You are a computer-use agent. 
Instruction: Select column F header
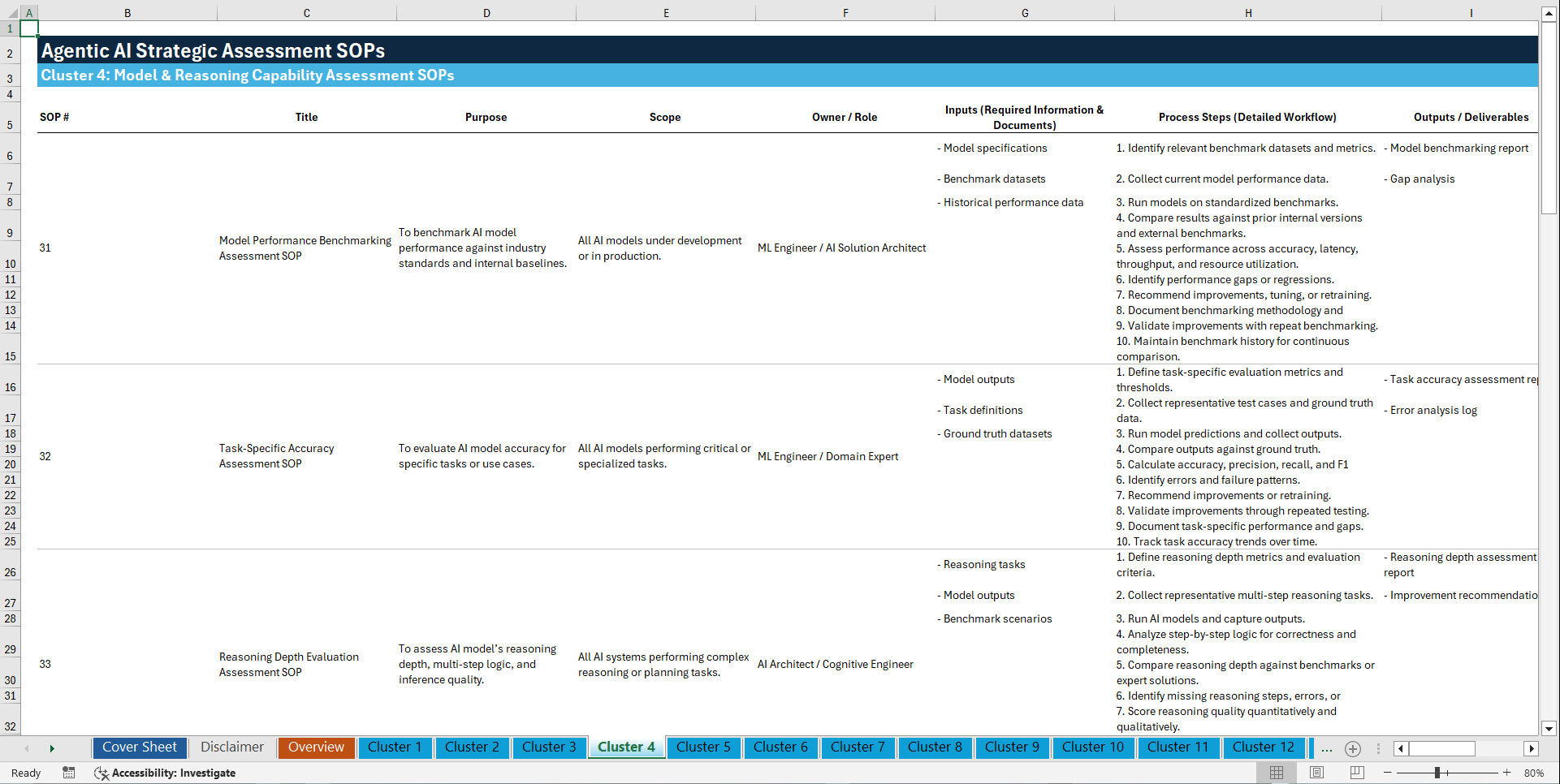click(x=845, y=12)
